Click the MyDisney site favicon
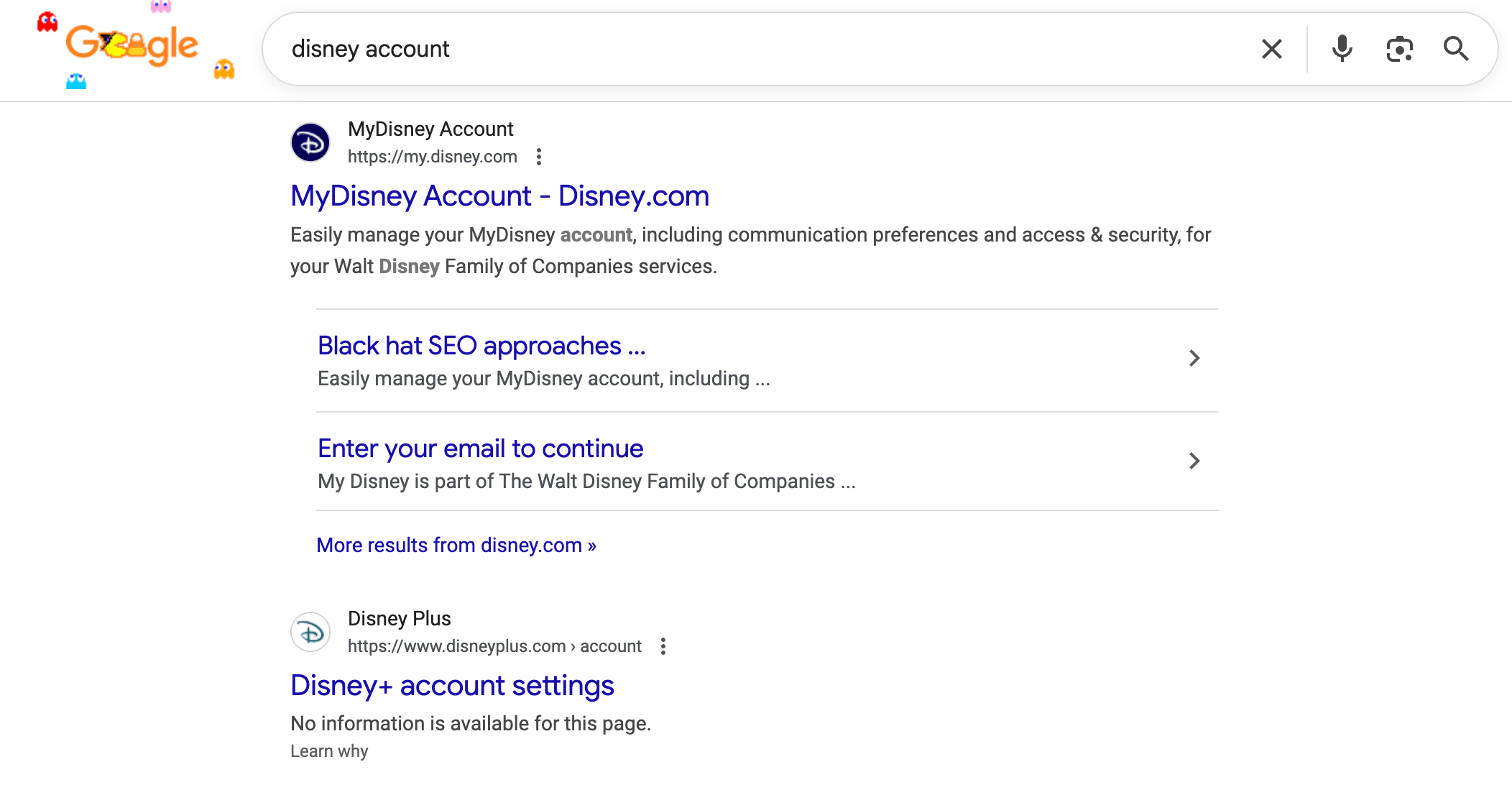Screen dimensions: 1512x785 310,142
